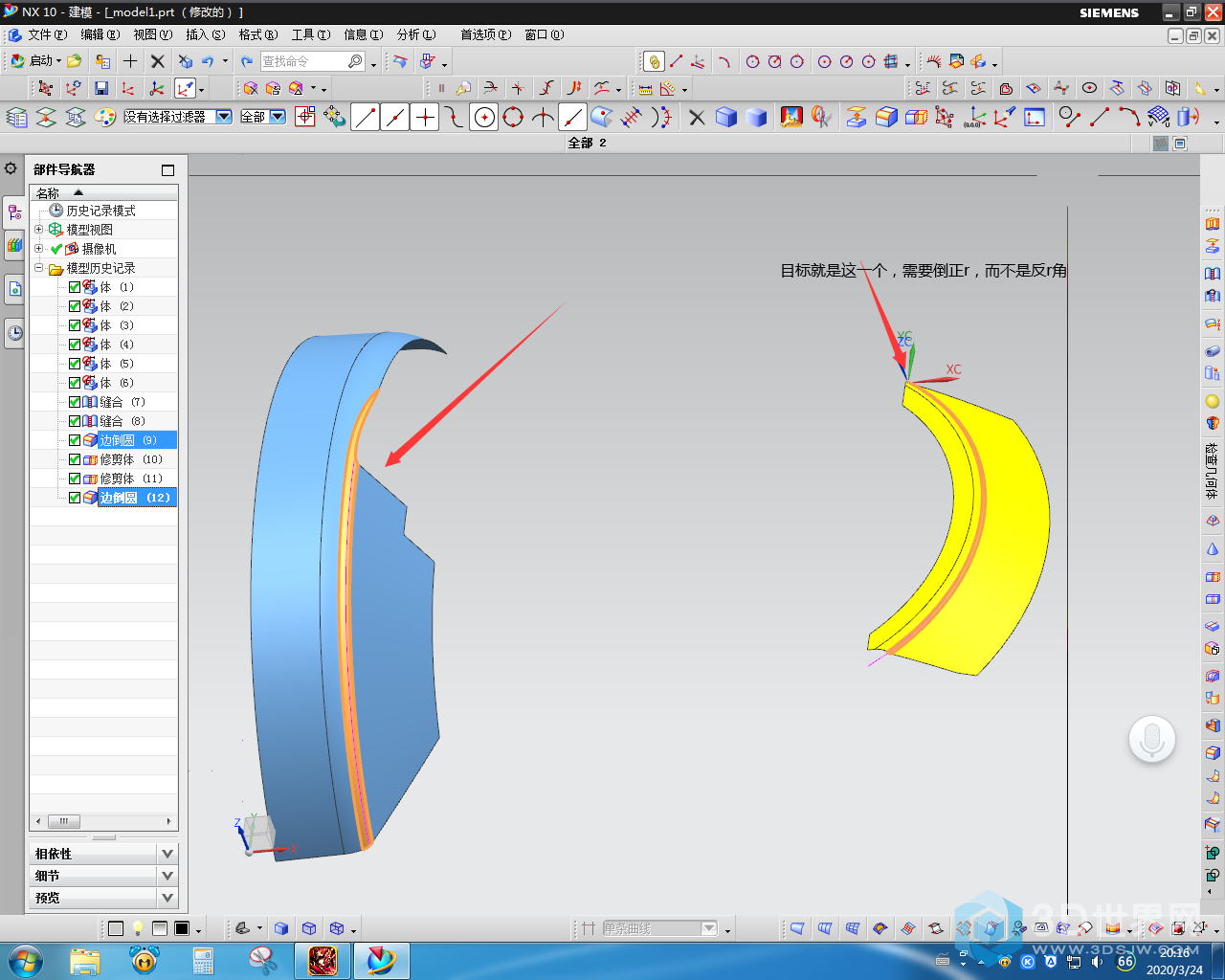Viewport: 1225px width, 980px height.
Task: Uncheck the 边倒圆 (9) feature checkbox
Action: tap(75, 440)
